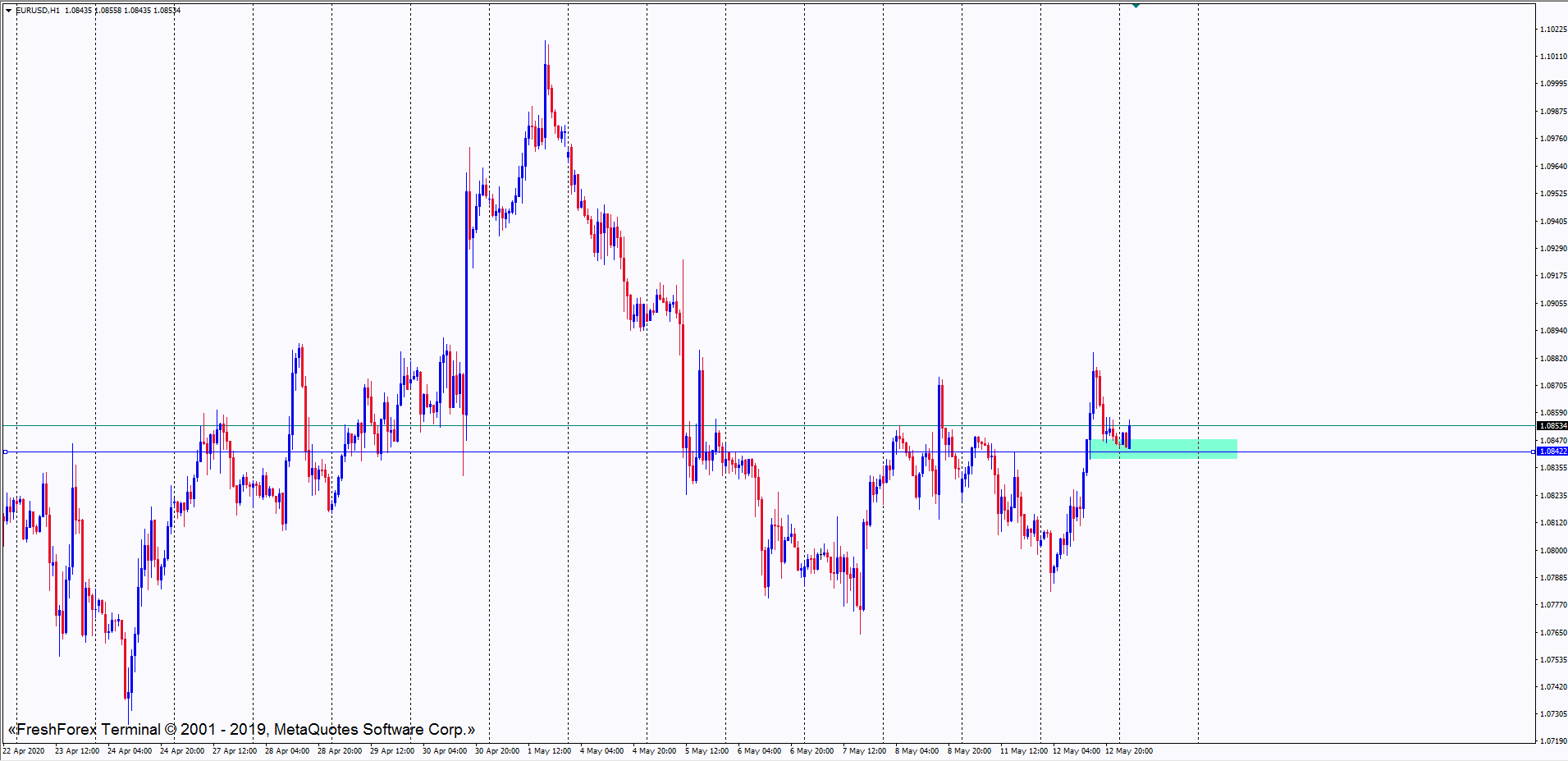The image size is (1568, 761).
Task: Select the green horizontal price line
Action: coord(574,425)
